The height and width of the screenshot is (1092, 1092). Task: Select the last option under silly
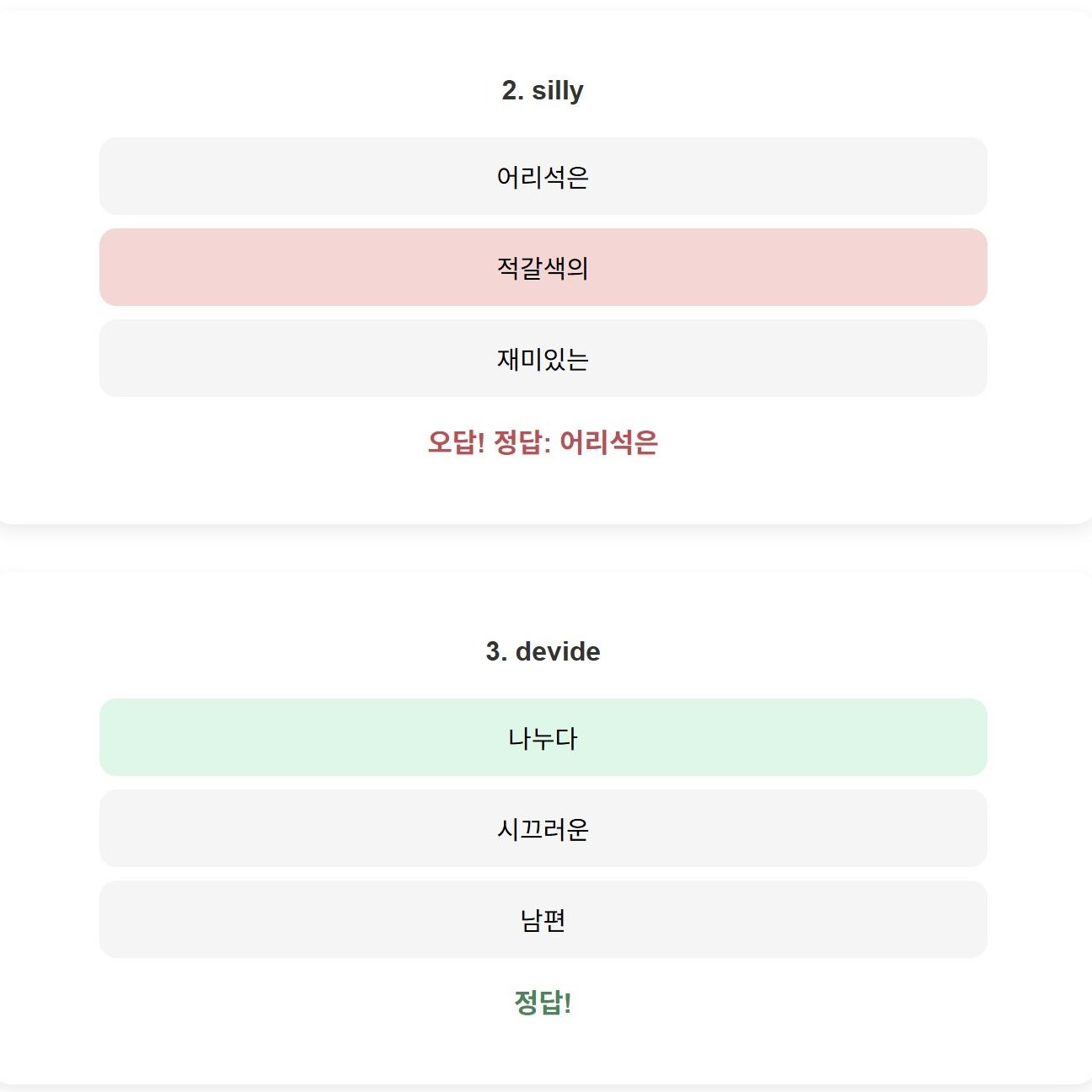tap(543, 359)
